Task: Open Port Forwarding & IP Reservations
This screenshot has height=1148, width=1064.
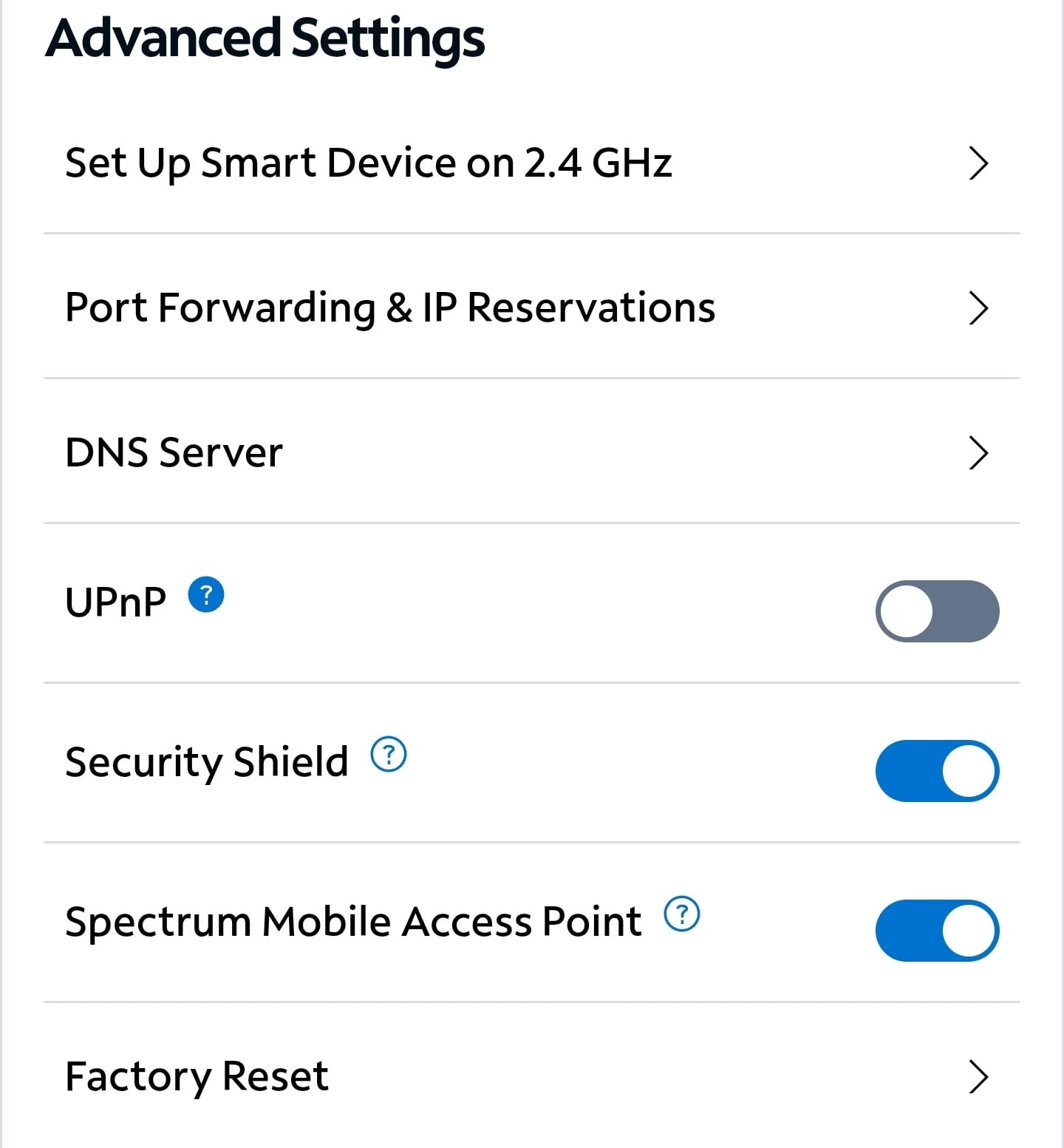Action: [532, 307]
